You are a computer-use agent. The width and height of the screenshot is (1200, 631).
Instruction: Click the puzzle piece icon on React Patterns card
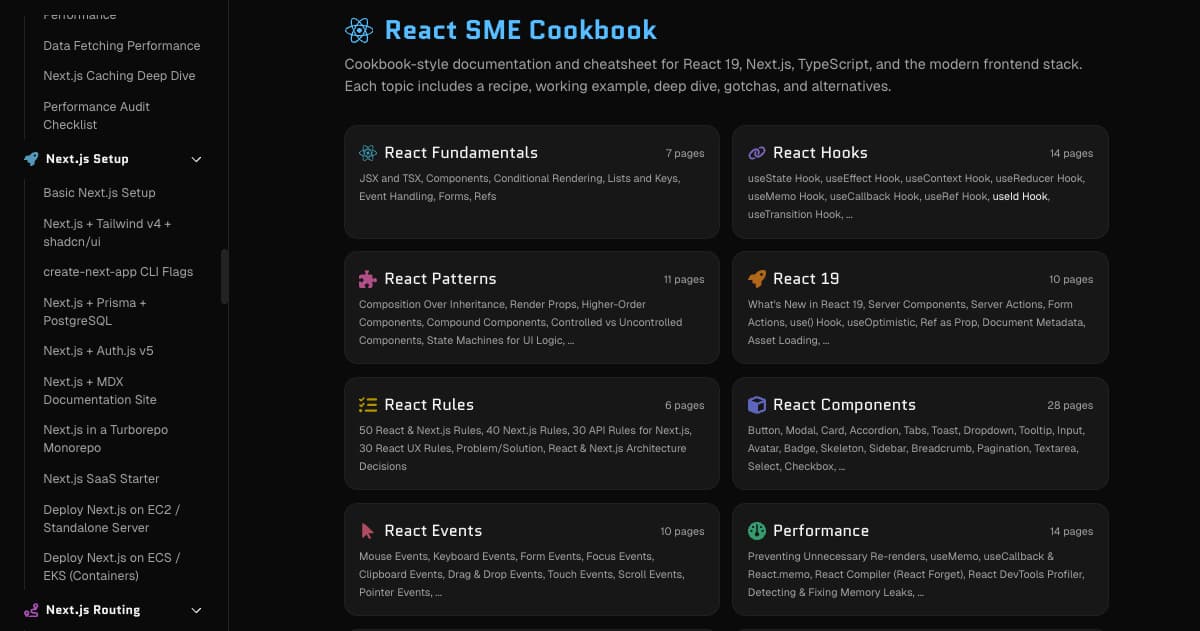(x=368, y=279)
